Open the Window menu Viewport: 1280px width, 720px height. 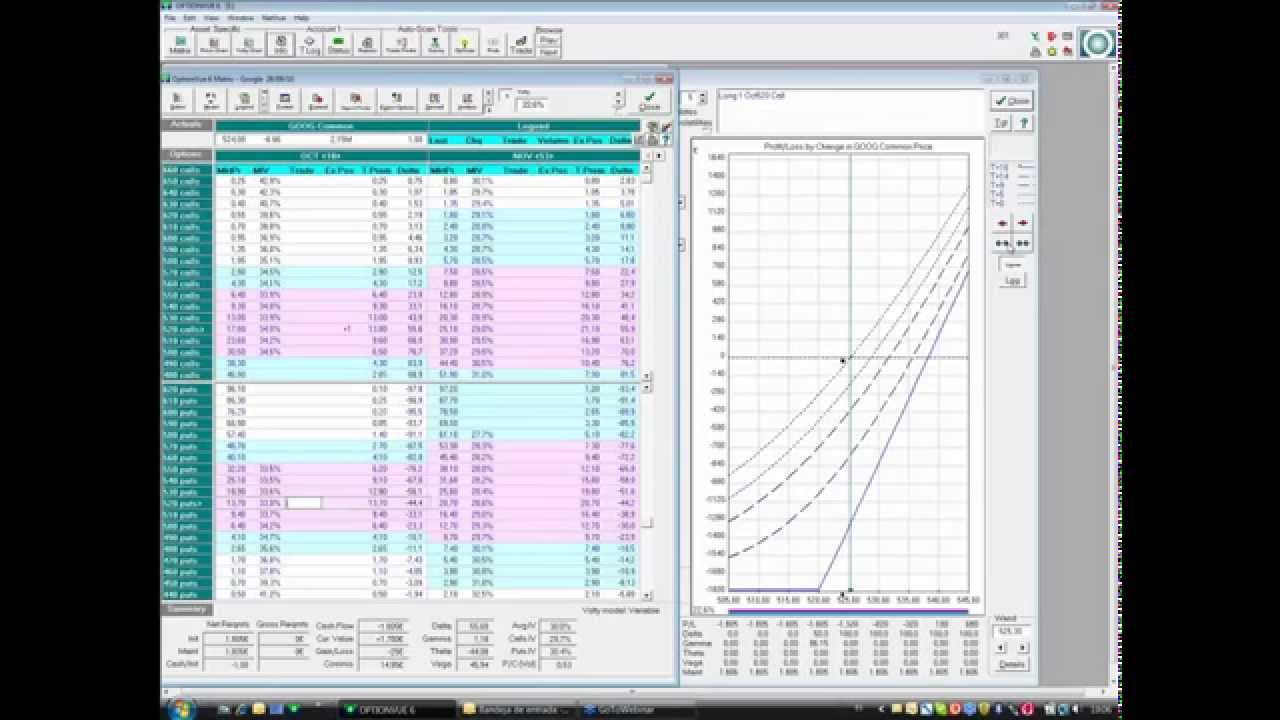pos(240,18)
